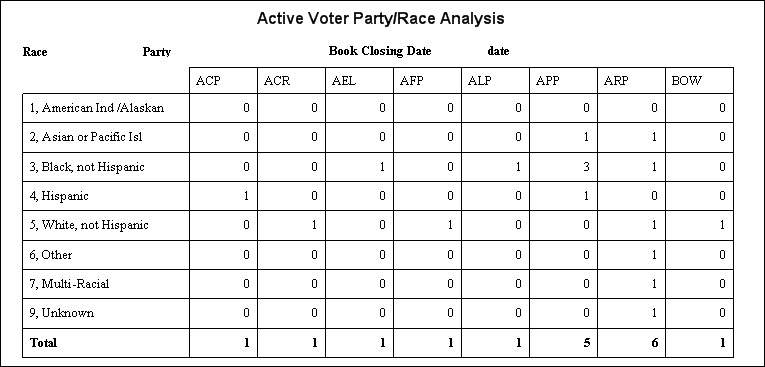765x367 pixels.
Task: Click the ACP column header
Action: coord(208,81)
